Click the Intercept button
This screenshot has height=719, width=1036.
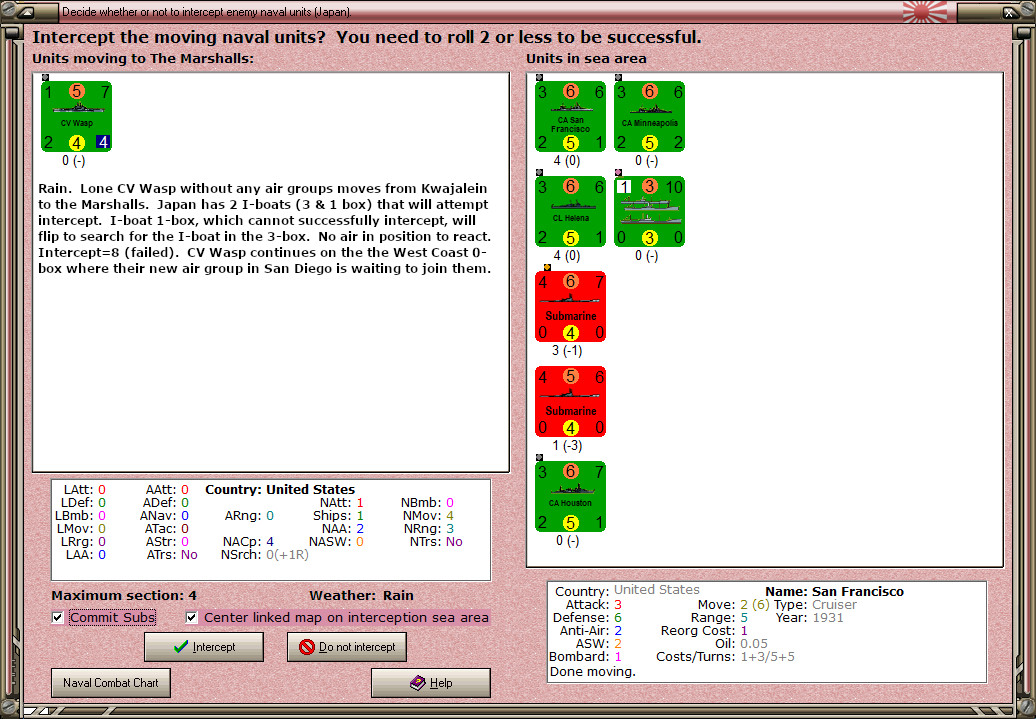(x=204, y=647)
